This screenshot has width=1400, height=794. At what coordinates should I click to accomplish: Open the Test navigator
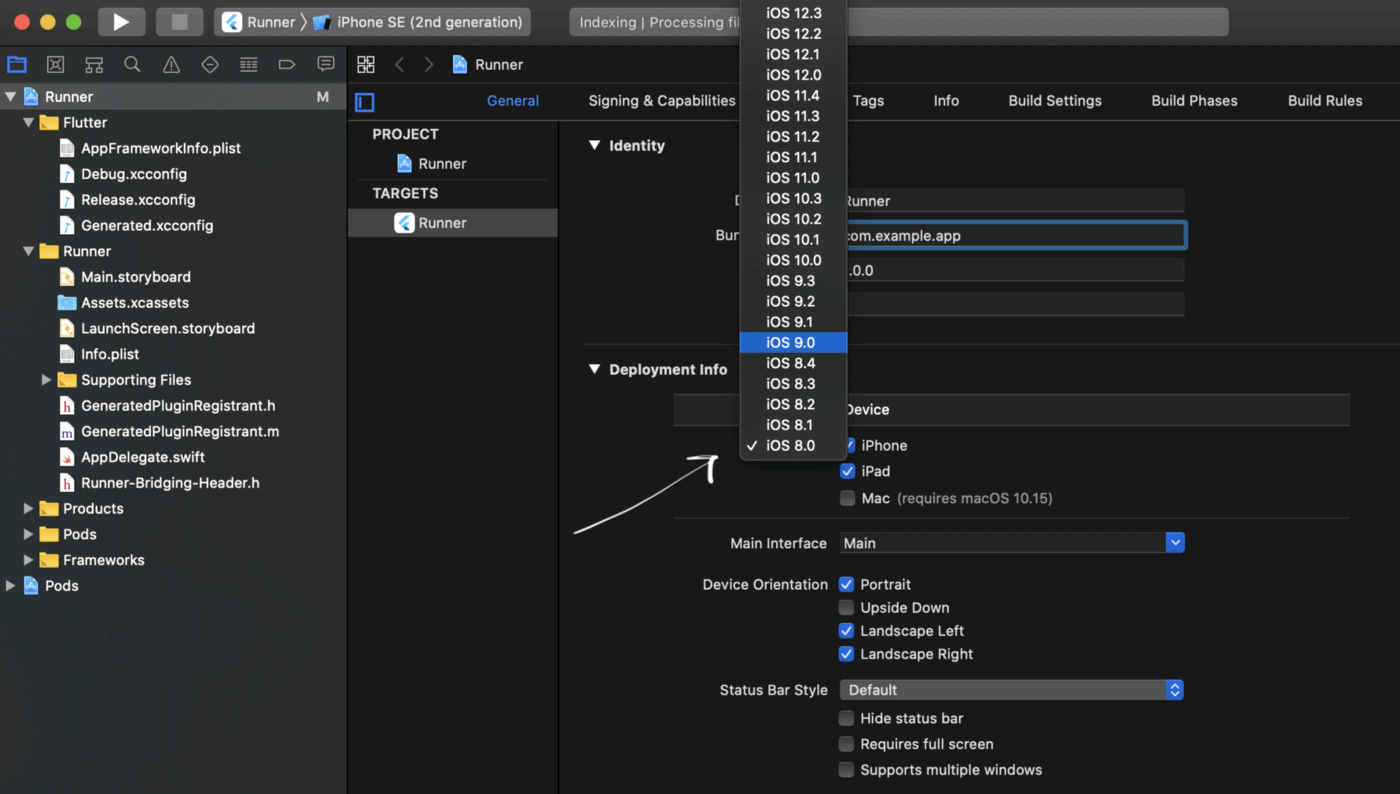tap(210, 65)
